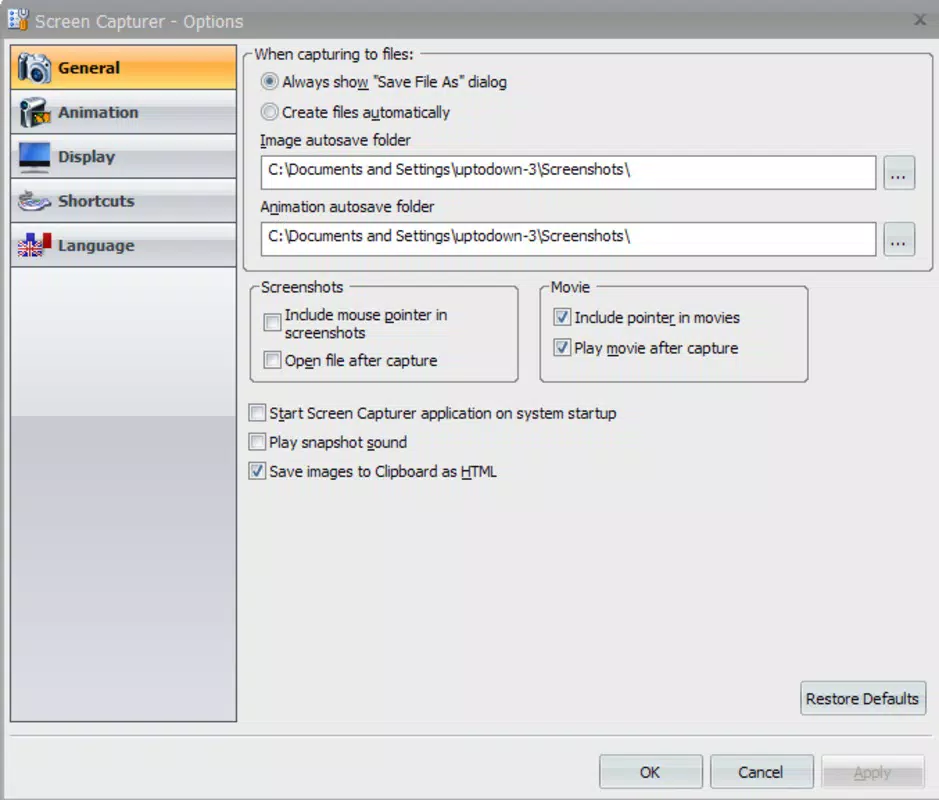Viewport: 939px width, 800px height.
Task: Click the camcorder icon beside Animation
Action: (x=34, y=112)
